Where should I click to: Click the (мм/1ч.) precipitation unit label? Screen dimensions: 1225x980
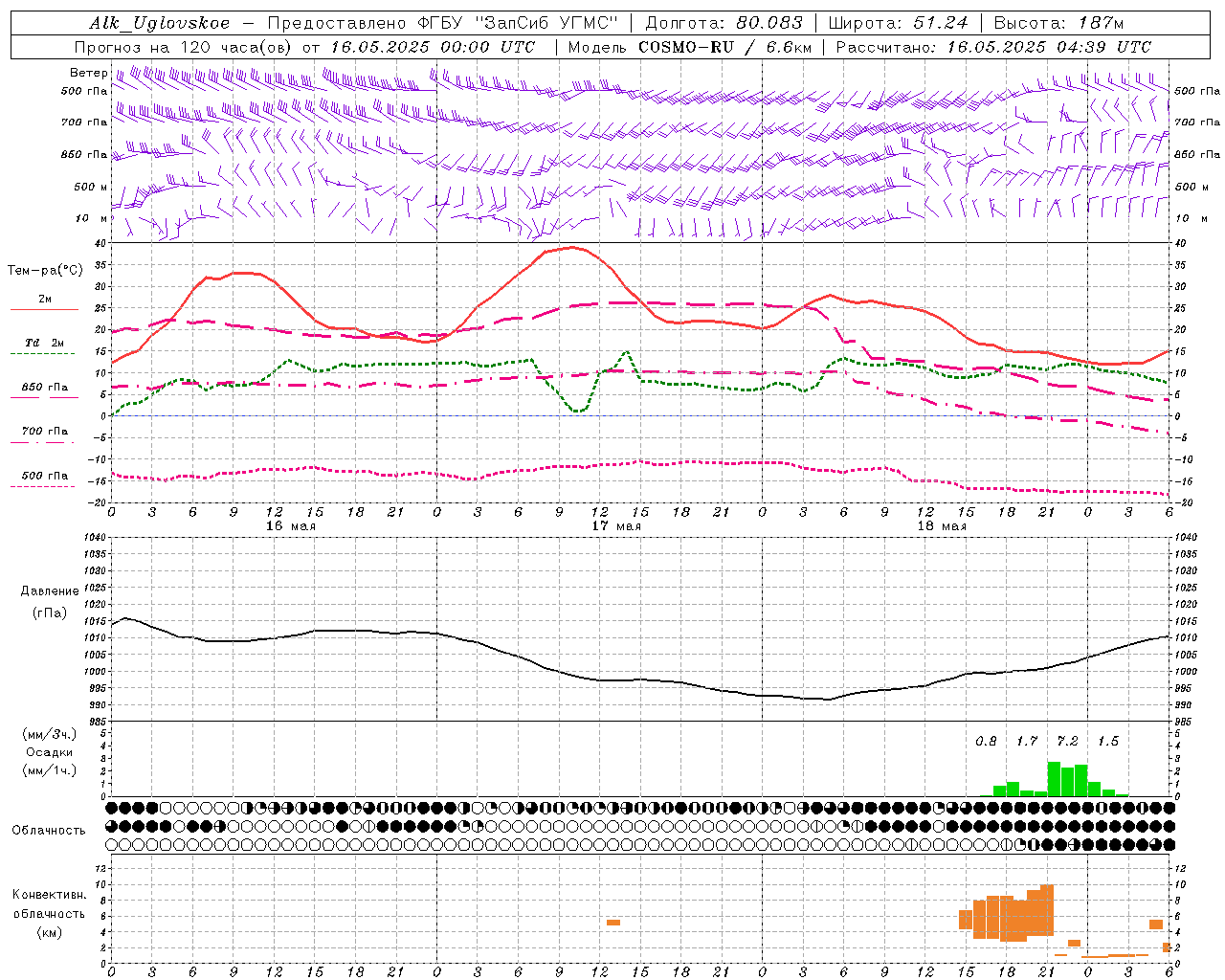(50, 770)
